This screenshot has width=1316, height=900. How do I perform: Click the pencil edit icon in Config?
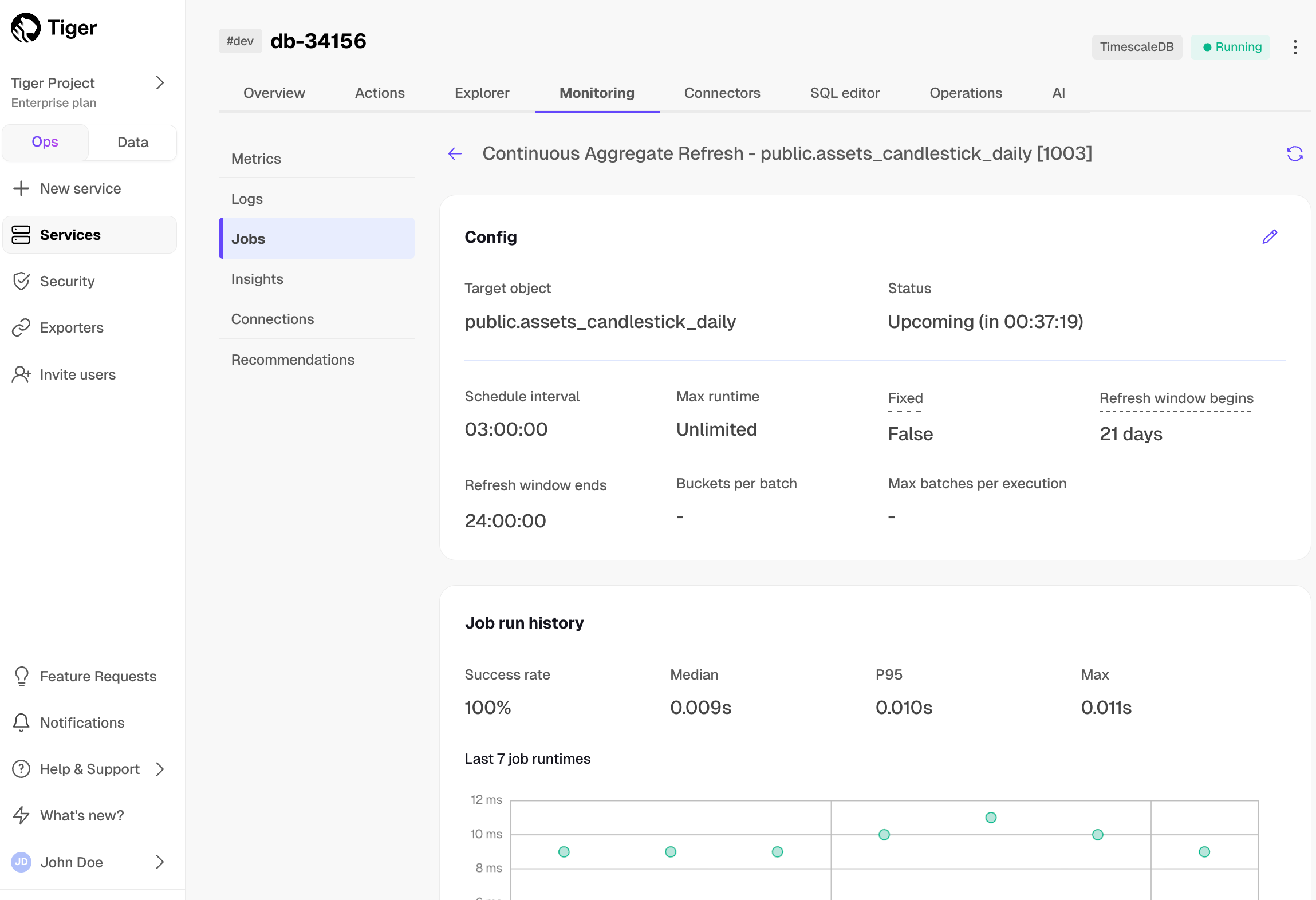pos(1270,237)
